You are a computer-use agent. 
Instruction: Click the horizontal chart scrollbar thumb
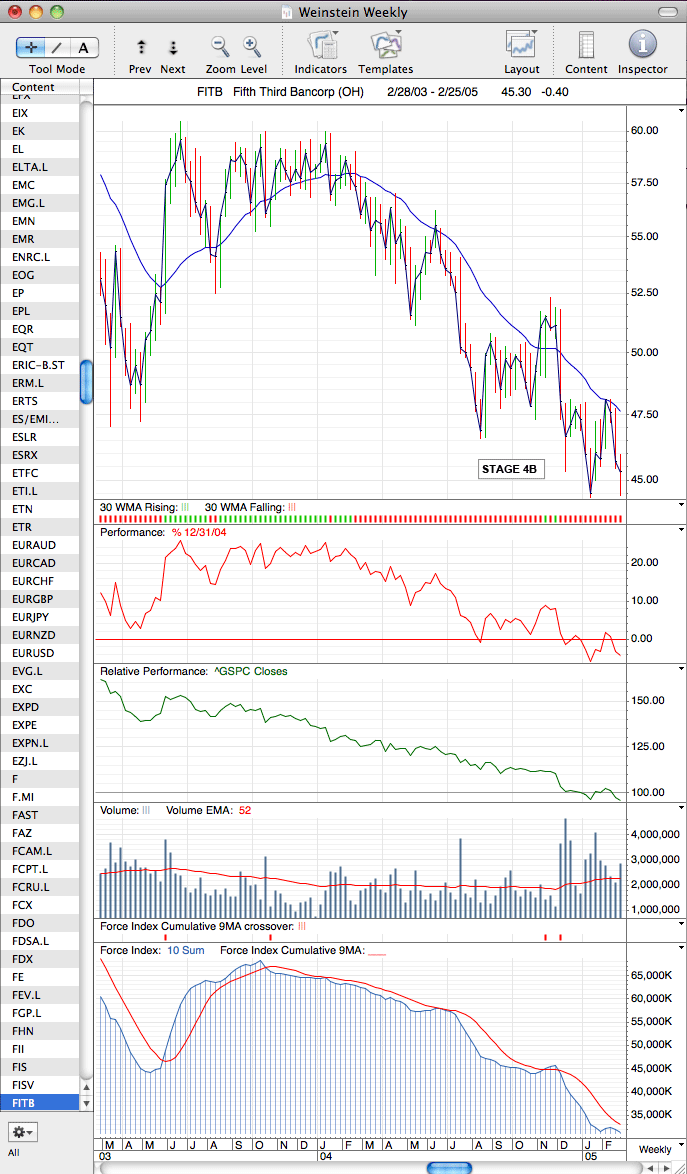point(449,1167)
